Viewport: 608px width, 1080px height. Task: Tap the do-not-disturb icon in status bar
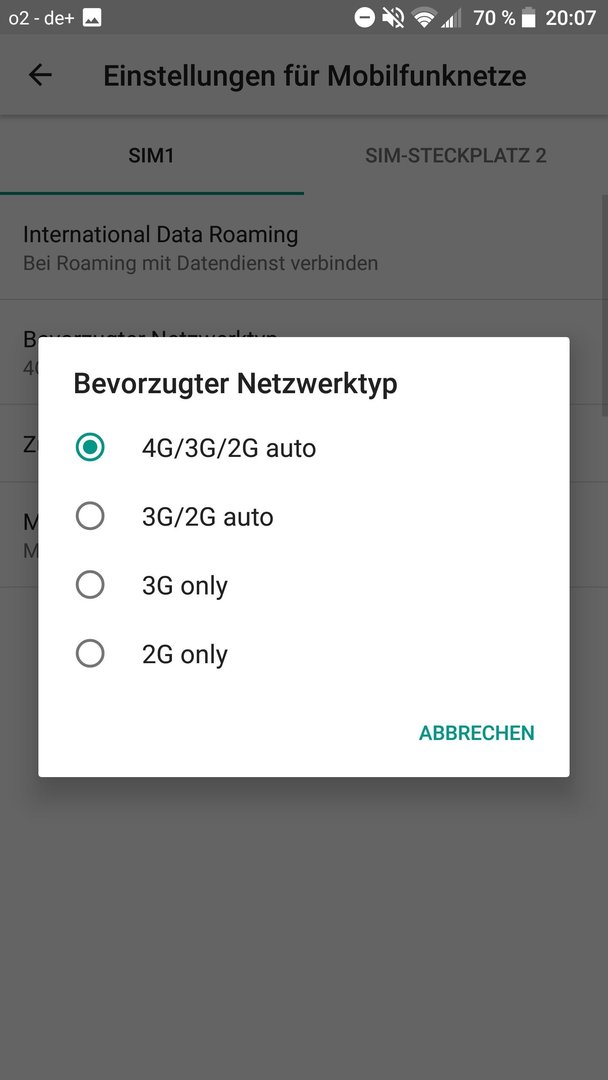[364, 18]
